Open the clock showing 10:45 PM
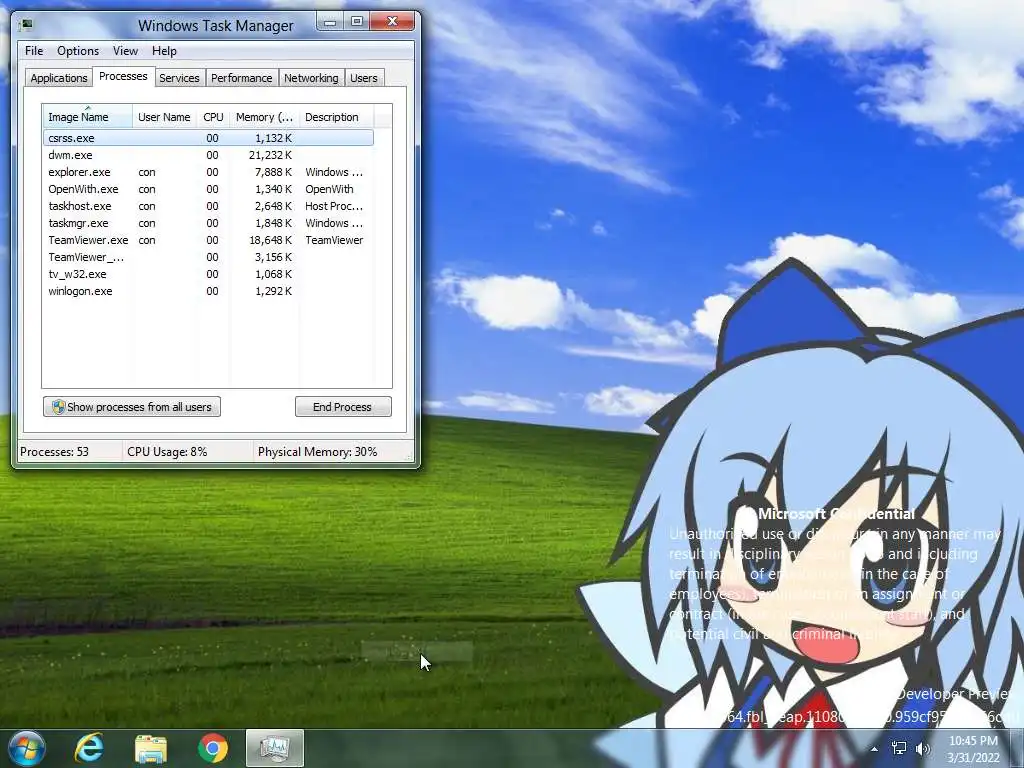 [x=973, y=748]
